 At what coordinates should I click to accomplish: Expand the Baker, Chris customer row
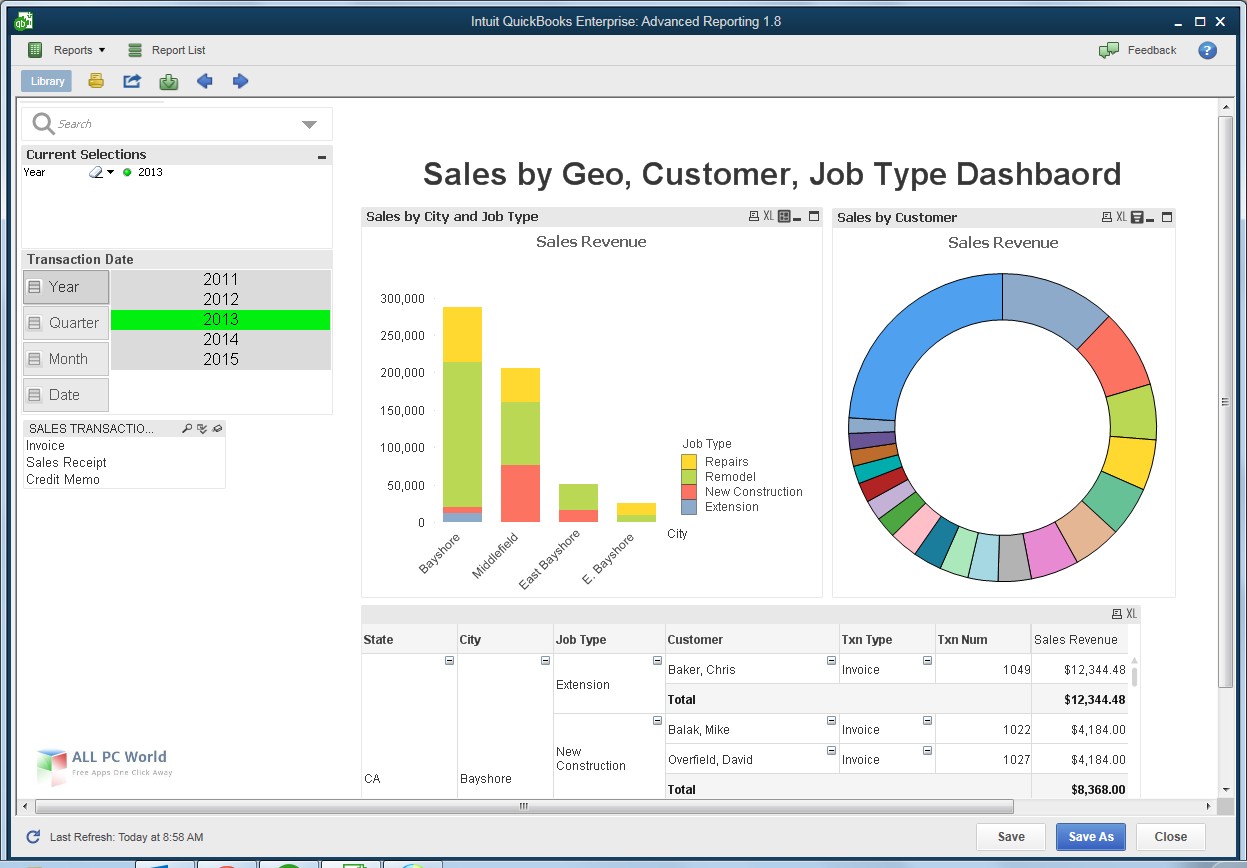[x=830, y=660]
